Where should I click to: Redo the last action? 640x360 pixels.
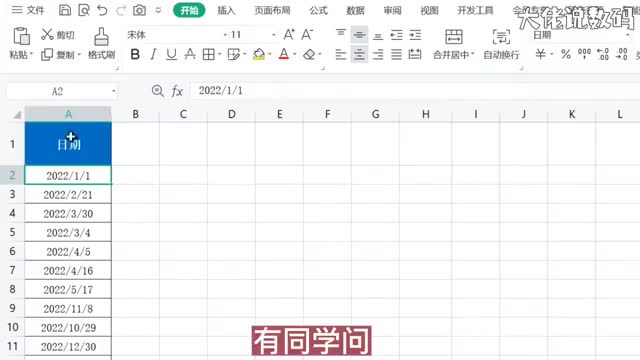click(121, 10)
